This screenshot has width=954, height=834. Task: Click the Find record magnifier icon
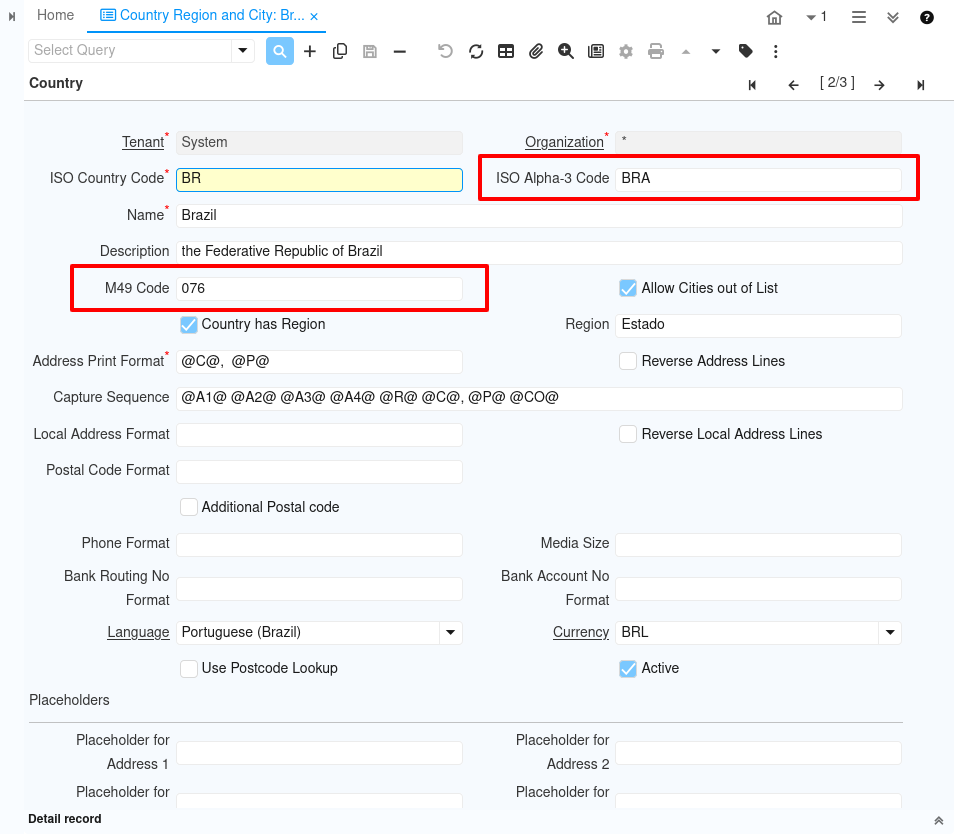click(x=280, y=51)
